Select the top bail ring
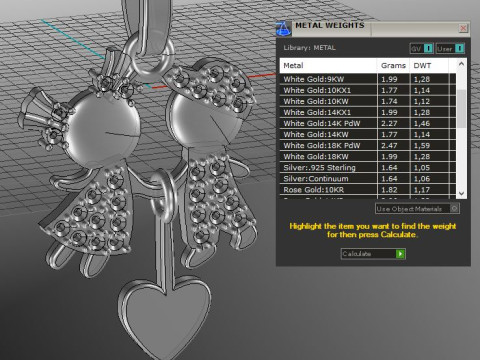This screenshot has width=480, height=360. click(x=150, y=55)
